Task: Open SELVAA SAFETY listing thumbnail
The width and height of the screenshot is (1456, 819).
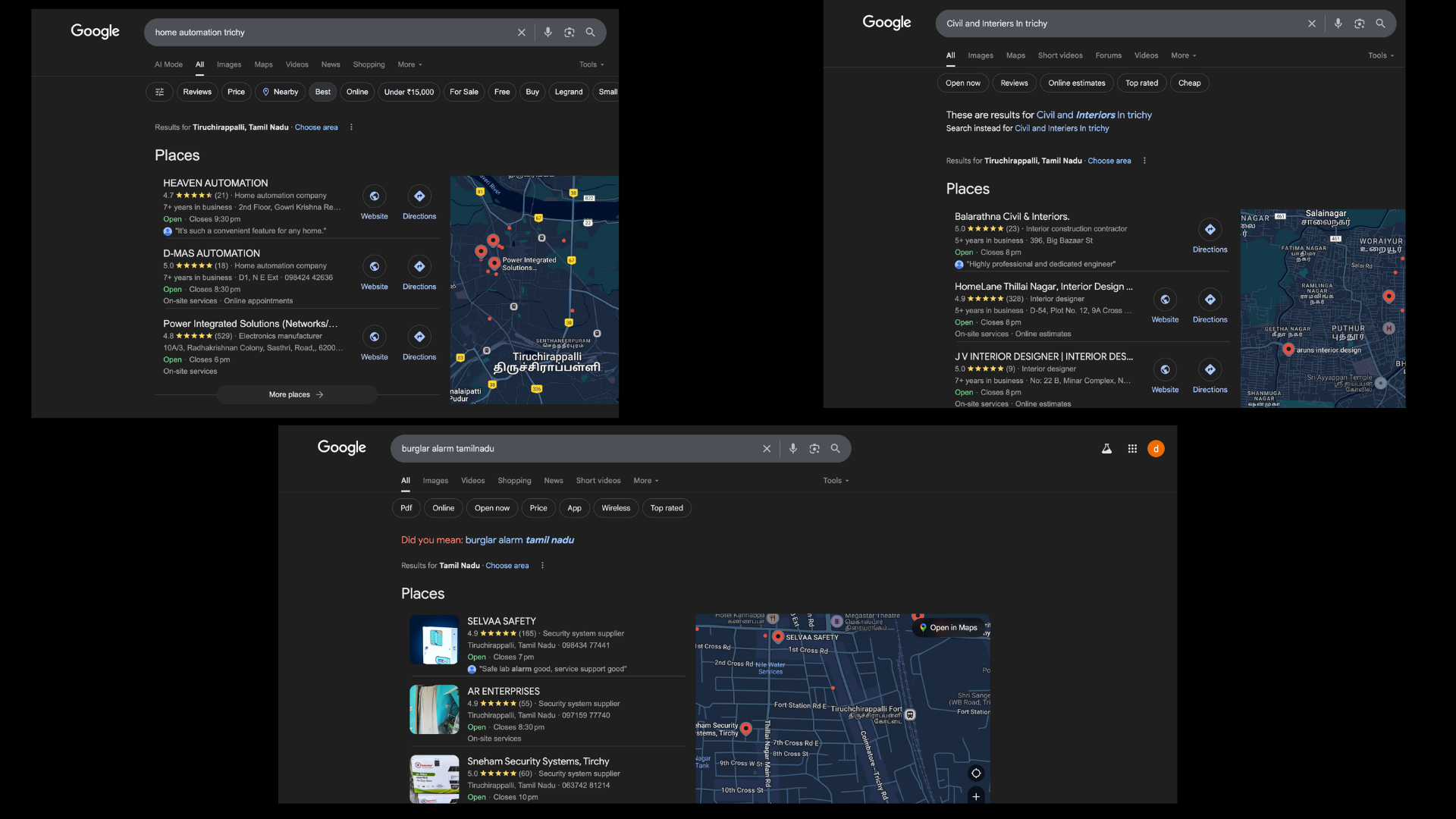Action: (x=434, y=639)
